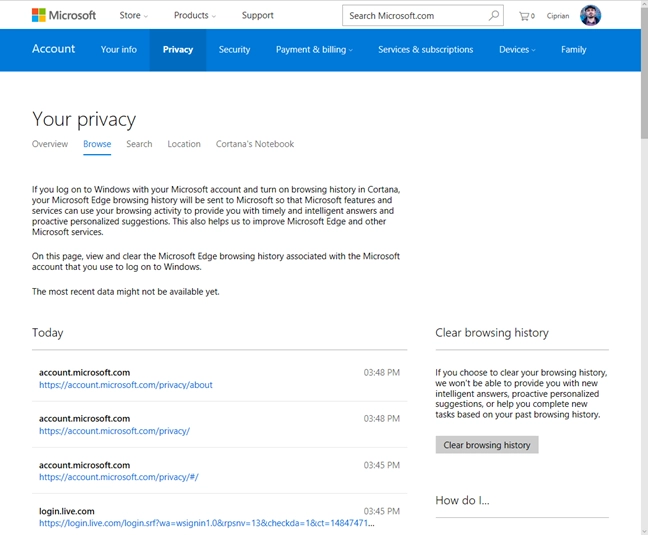Open Services & subscriptions
This screenshot has height=535, width=648.
click(x=425, y=50)
